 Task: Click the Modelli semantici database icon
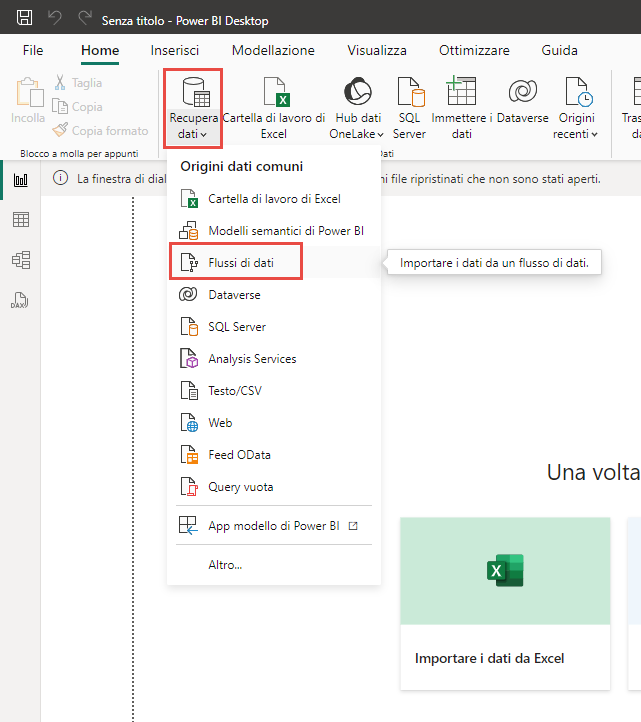point(188,230)
